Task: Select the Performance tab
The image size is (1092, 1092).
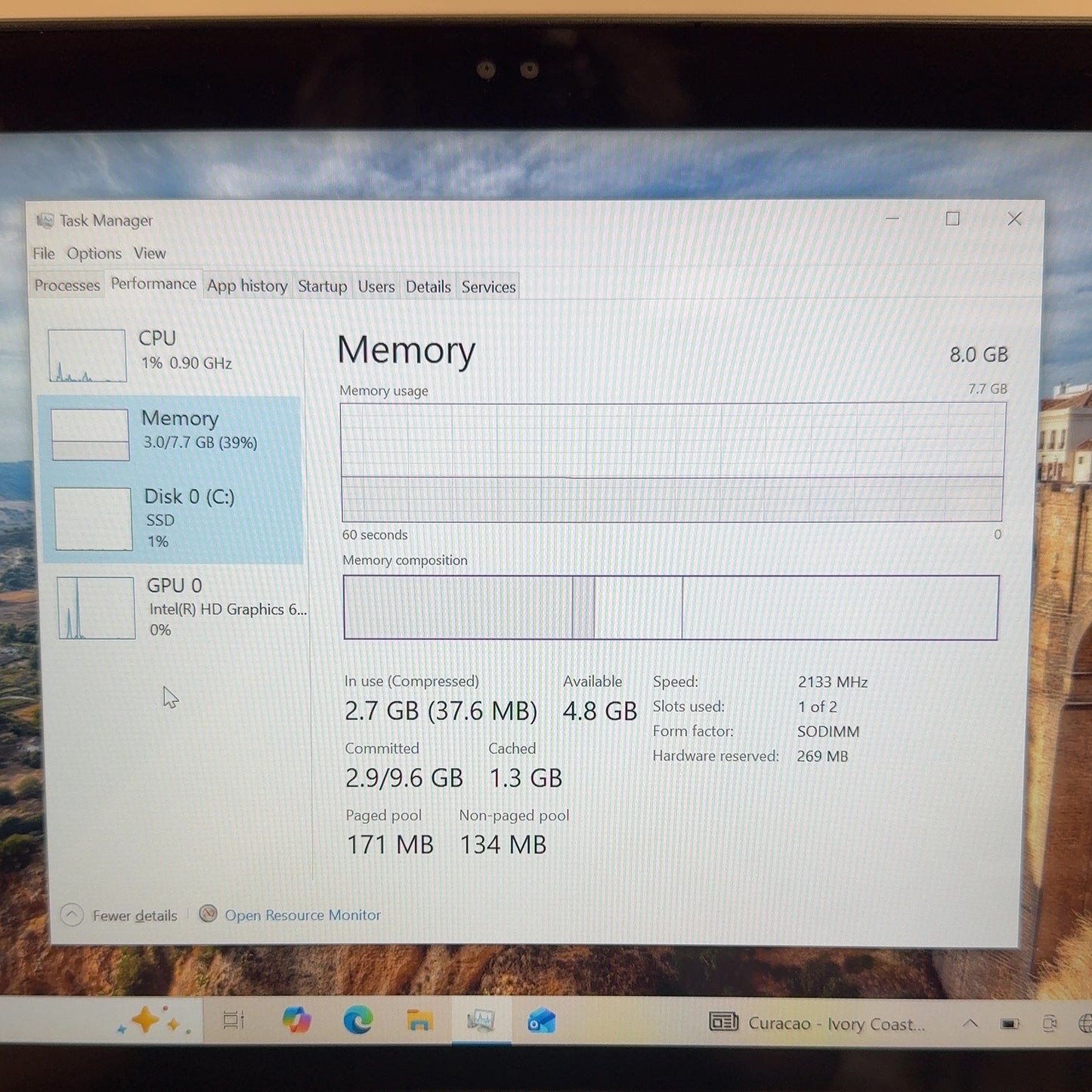Action: pos(153,283)
